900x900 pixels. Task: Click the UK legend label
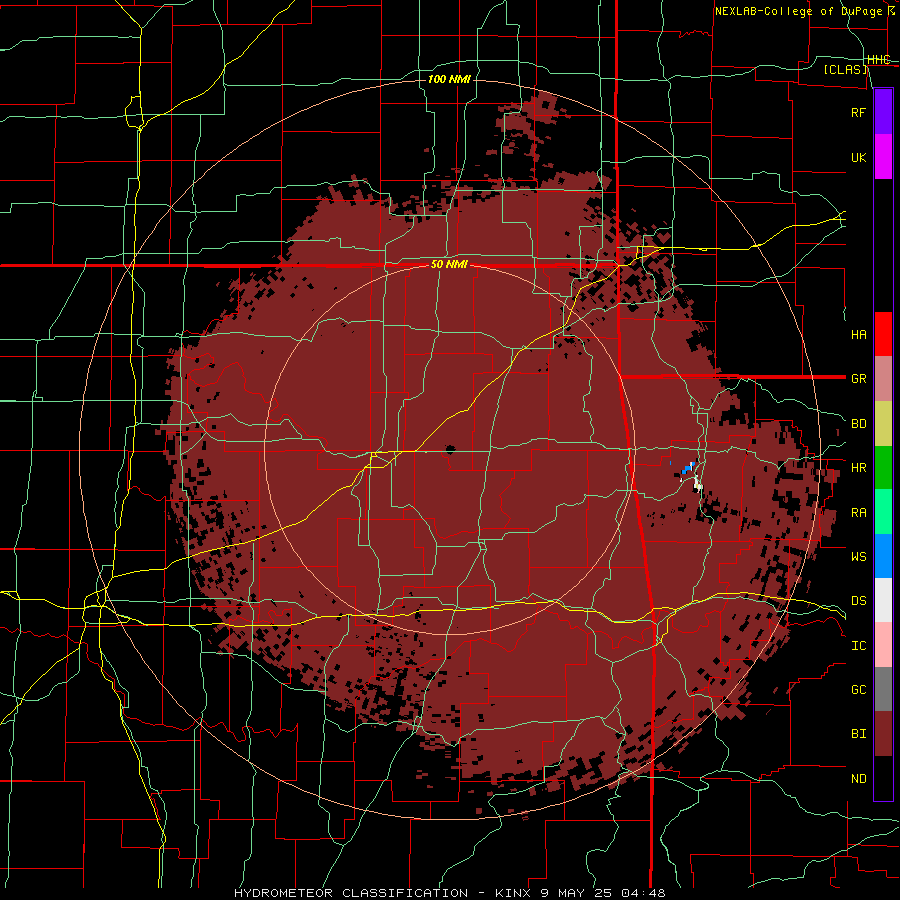[x=858, y=157]
